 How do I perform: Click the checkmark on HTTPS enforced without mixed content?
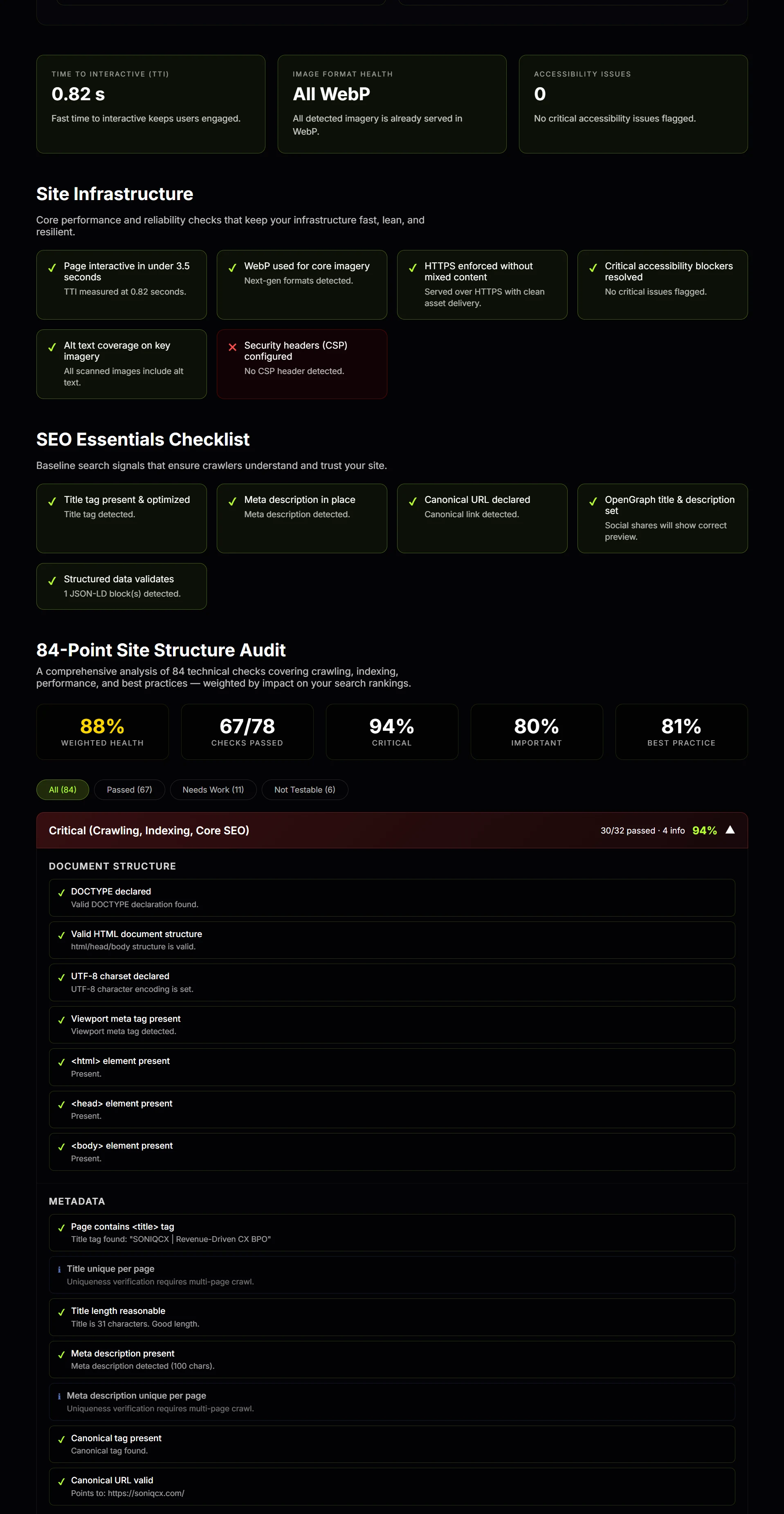(x=413, y=268)
